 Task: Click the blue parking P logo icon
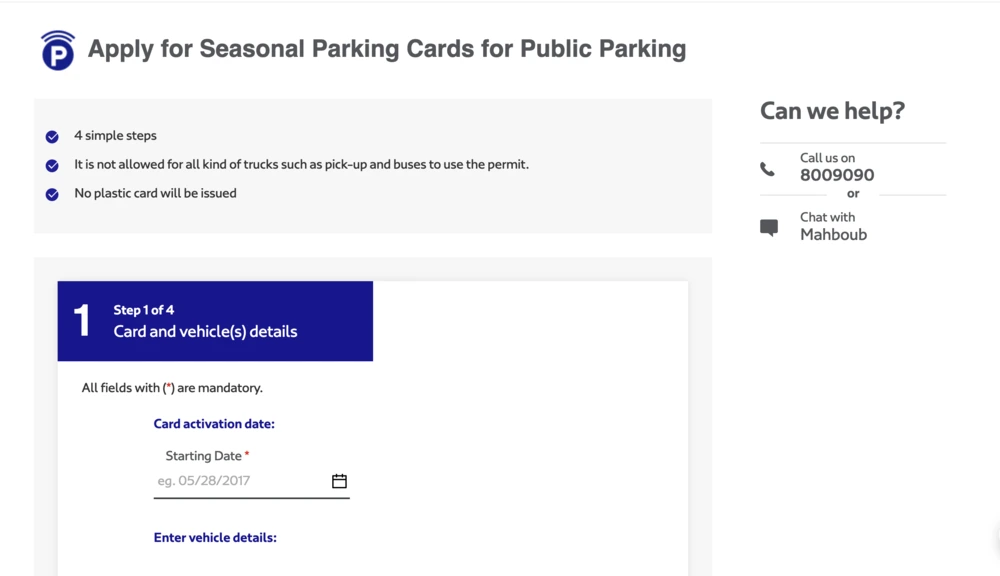click(58, 50)
